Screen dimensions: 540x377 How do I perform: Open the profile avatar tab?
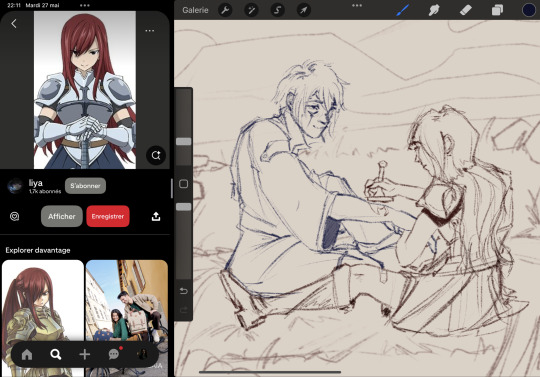(x=142, y=354)
